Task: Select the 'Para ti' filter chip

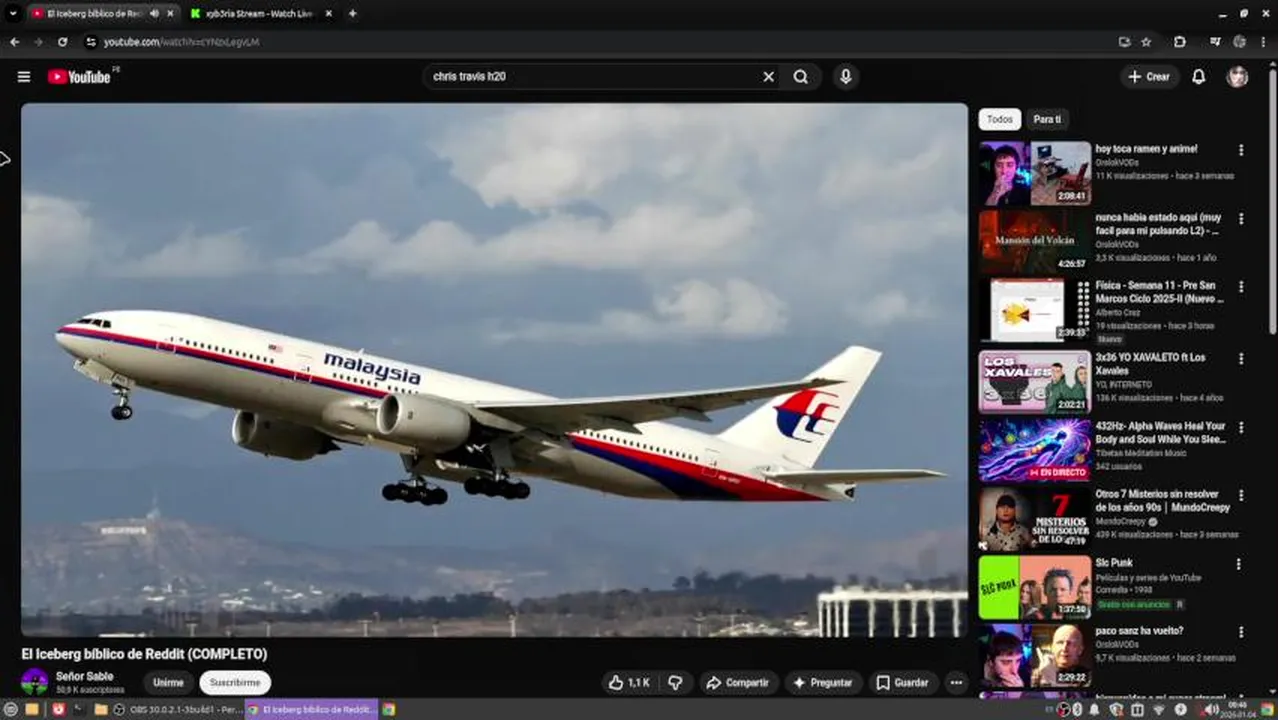Action: tap(1047, 119)
